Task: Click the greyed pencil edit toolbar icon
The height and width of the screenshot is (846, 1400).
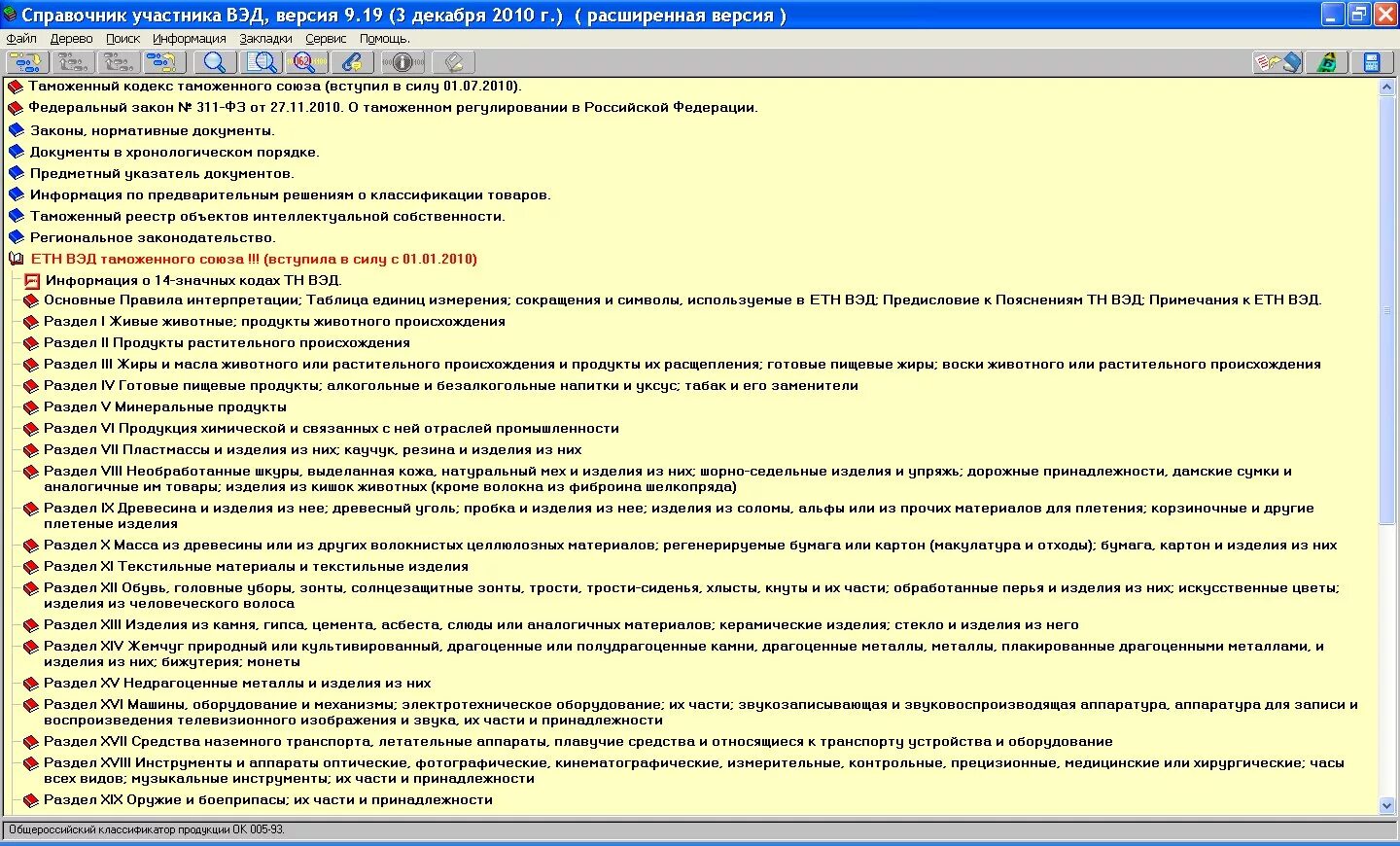Action: click(x=453, y=62)
